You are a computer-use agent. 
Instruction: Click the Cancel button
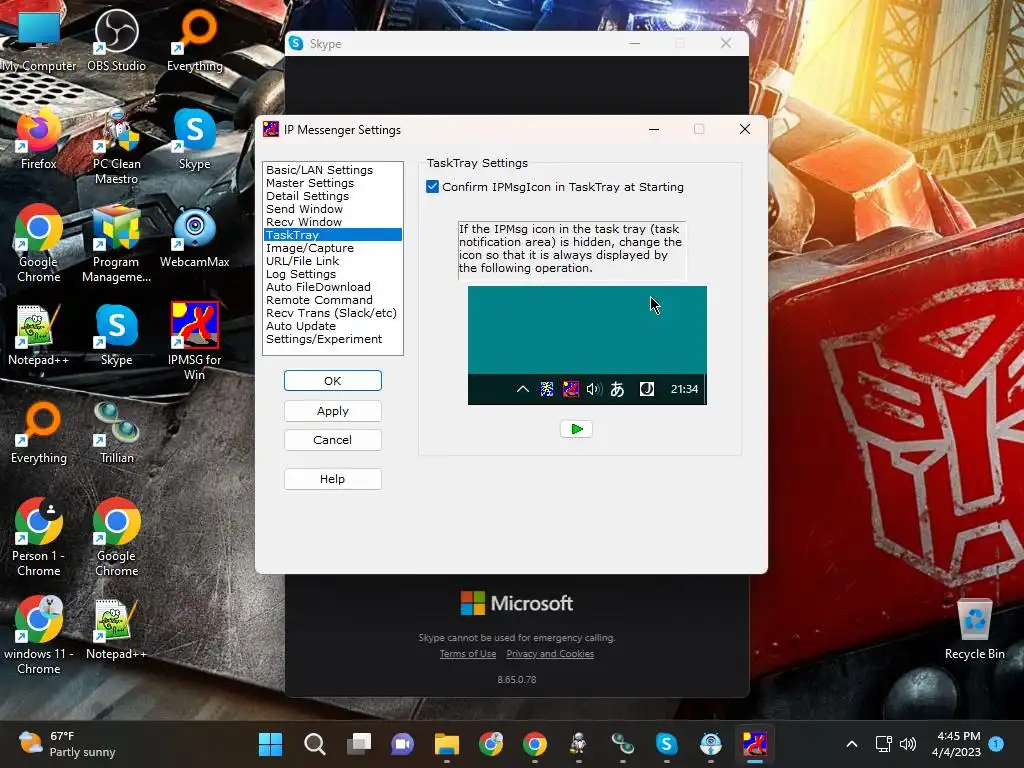(332, 440)
